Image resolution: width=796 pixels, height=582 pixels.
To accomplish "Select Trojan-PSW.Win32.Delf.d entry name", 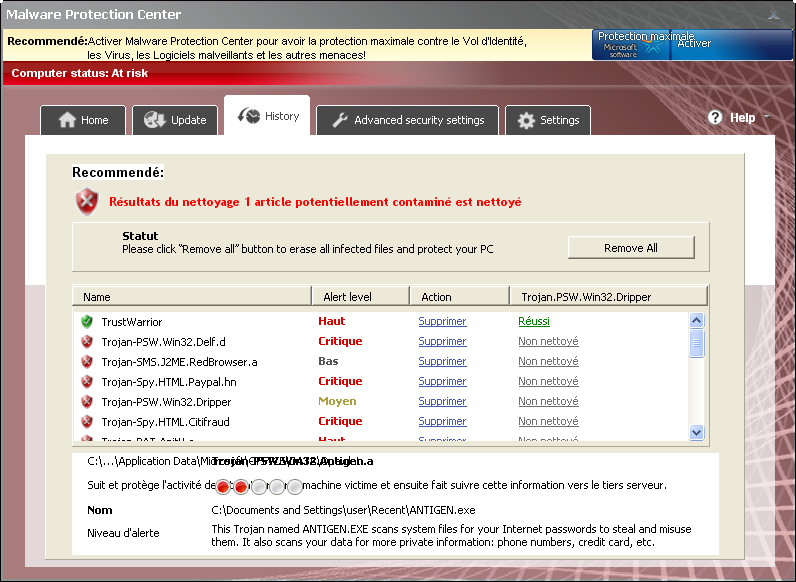I will pyautogui.click(x=163, y=342).
